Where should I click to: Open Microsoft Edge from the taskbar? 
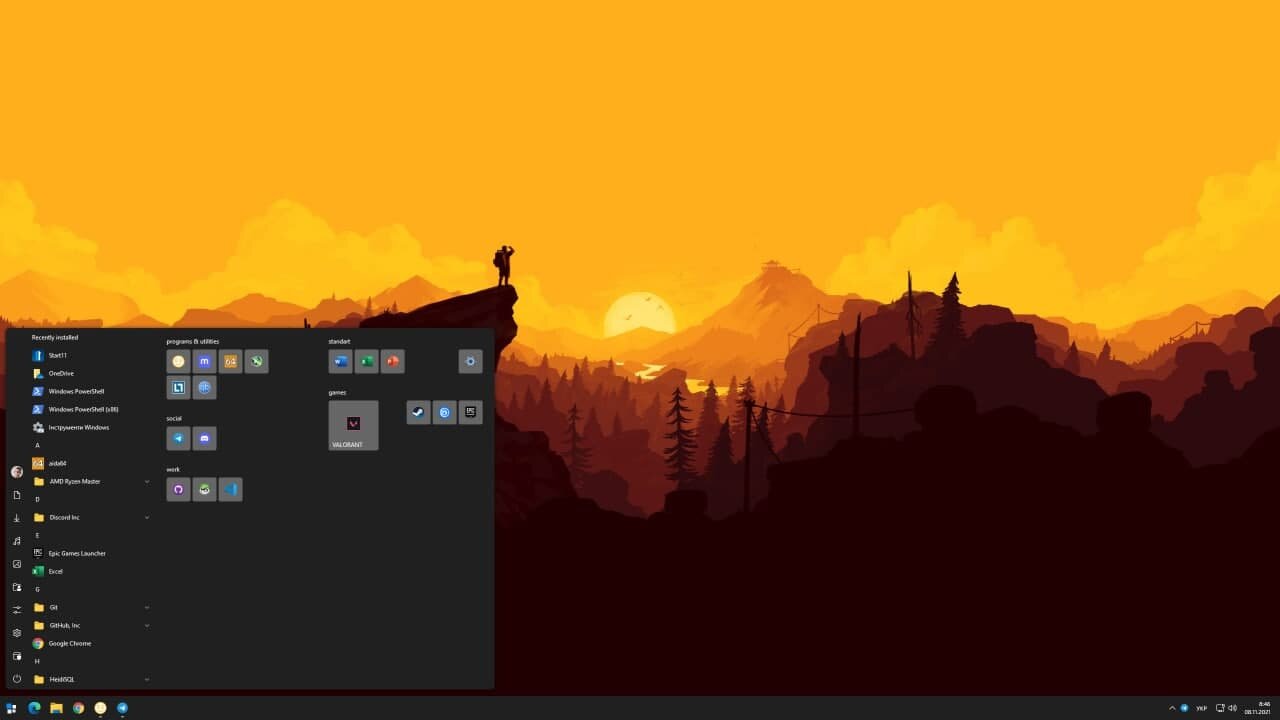pos(34,708)
